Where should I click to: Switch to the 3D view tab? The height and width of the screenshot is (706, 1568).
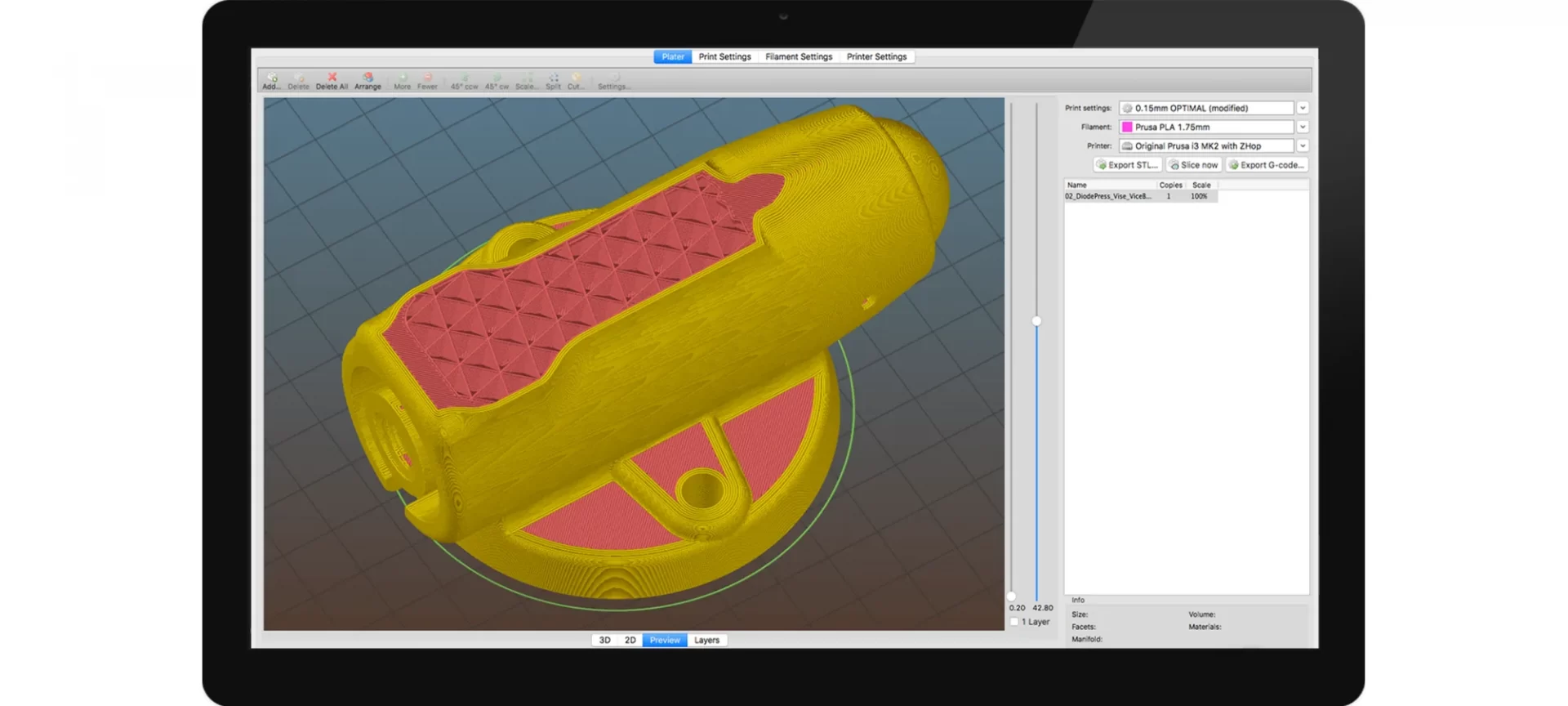pos(604,641)
